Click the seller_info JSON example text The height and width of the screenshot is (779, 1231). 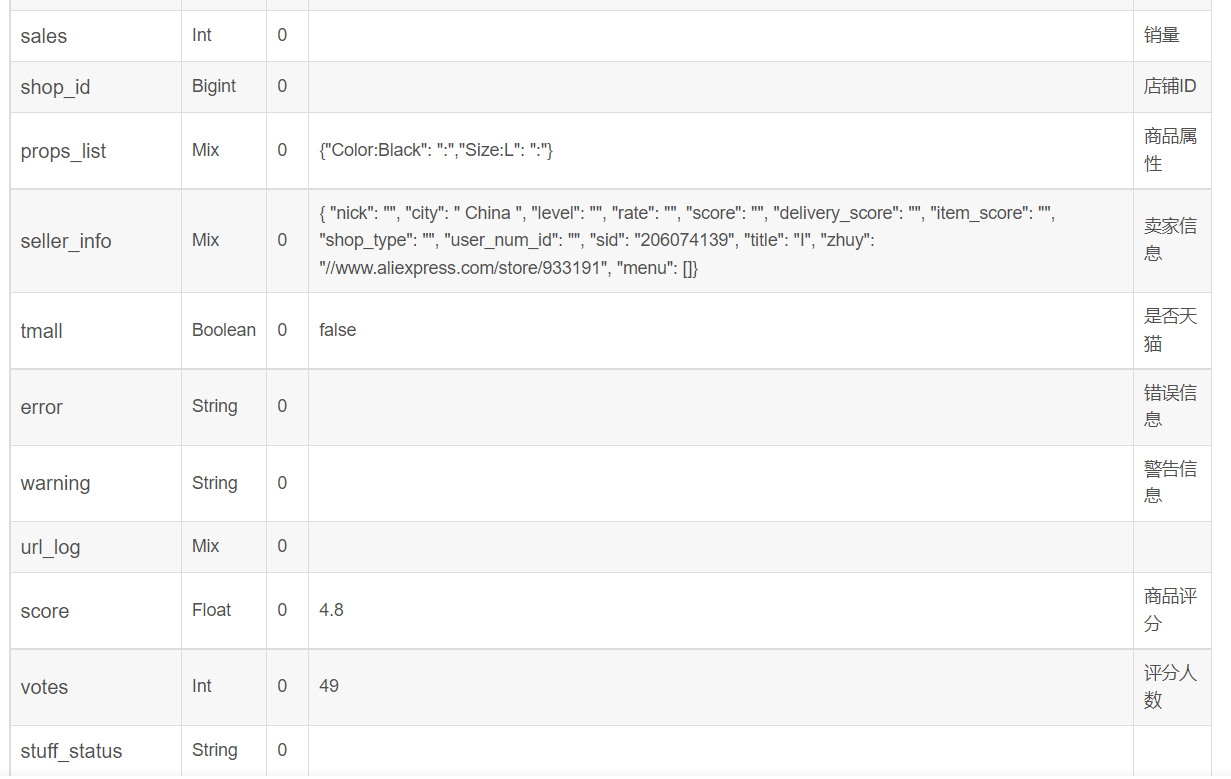click(x=687, y=240)
